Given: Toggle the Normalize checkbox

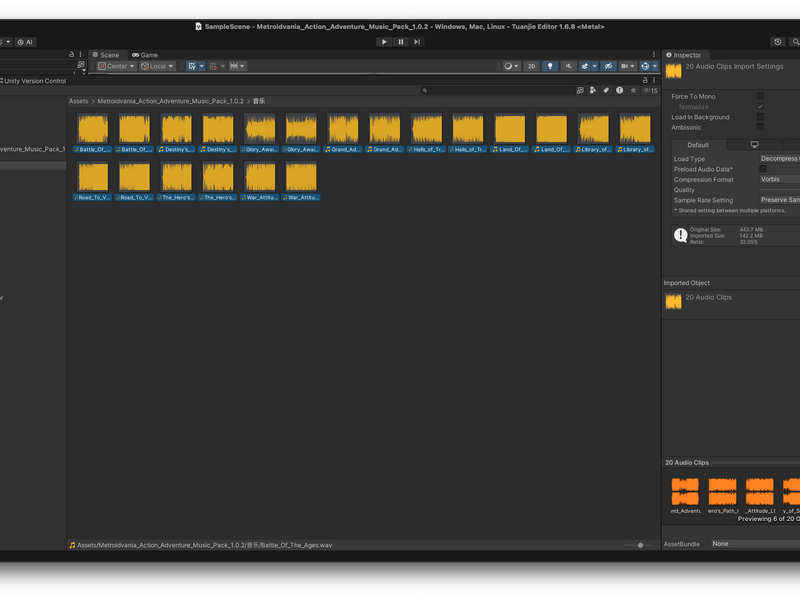Looking at the screenshot, I should pos(760,106).
